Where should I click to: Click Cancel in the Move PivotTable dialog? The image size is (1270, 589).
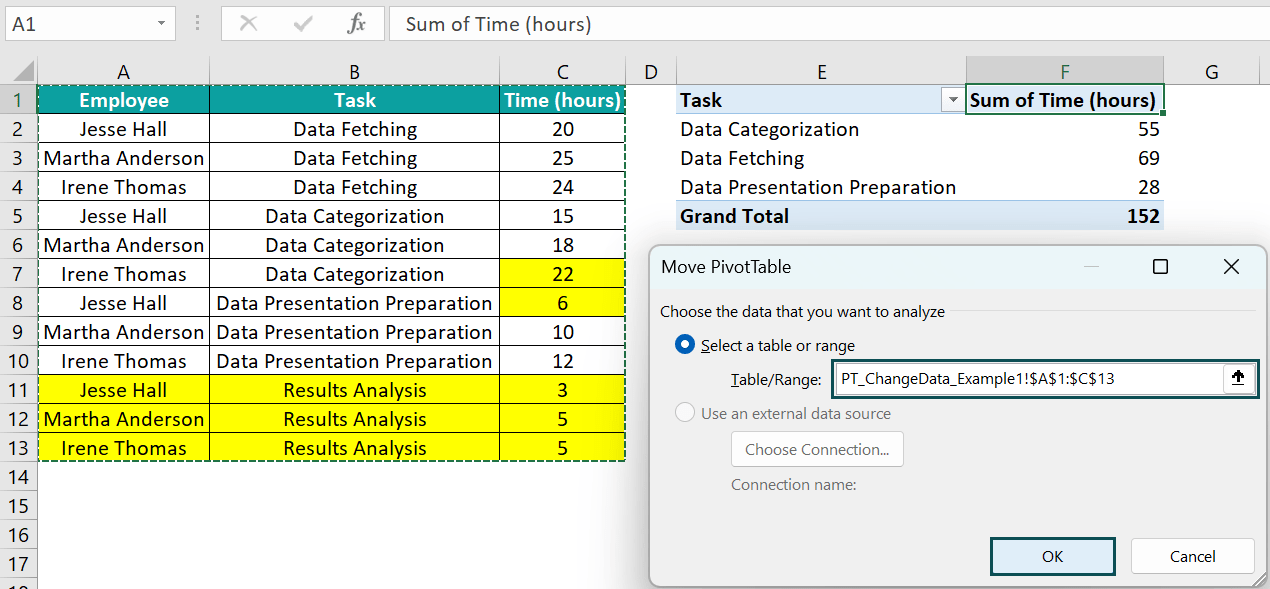[1192, 556]
